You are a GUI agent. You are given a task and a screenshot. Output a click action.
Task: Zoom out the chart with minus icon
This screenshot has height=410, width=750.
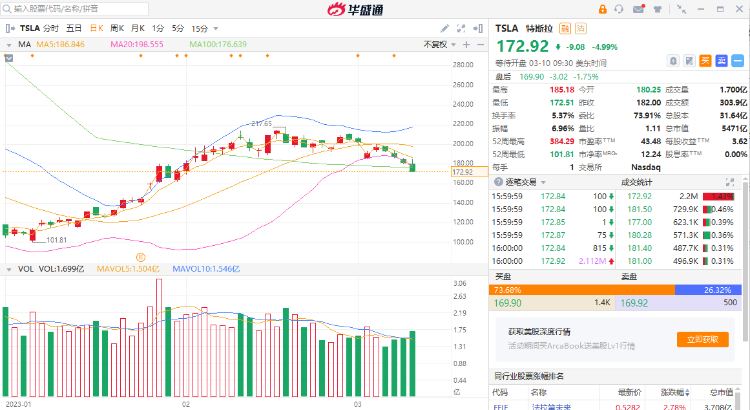pos(480,44)
